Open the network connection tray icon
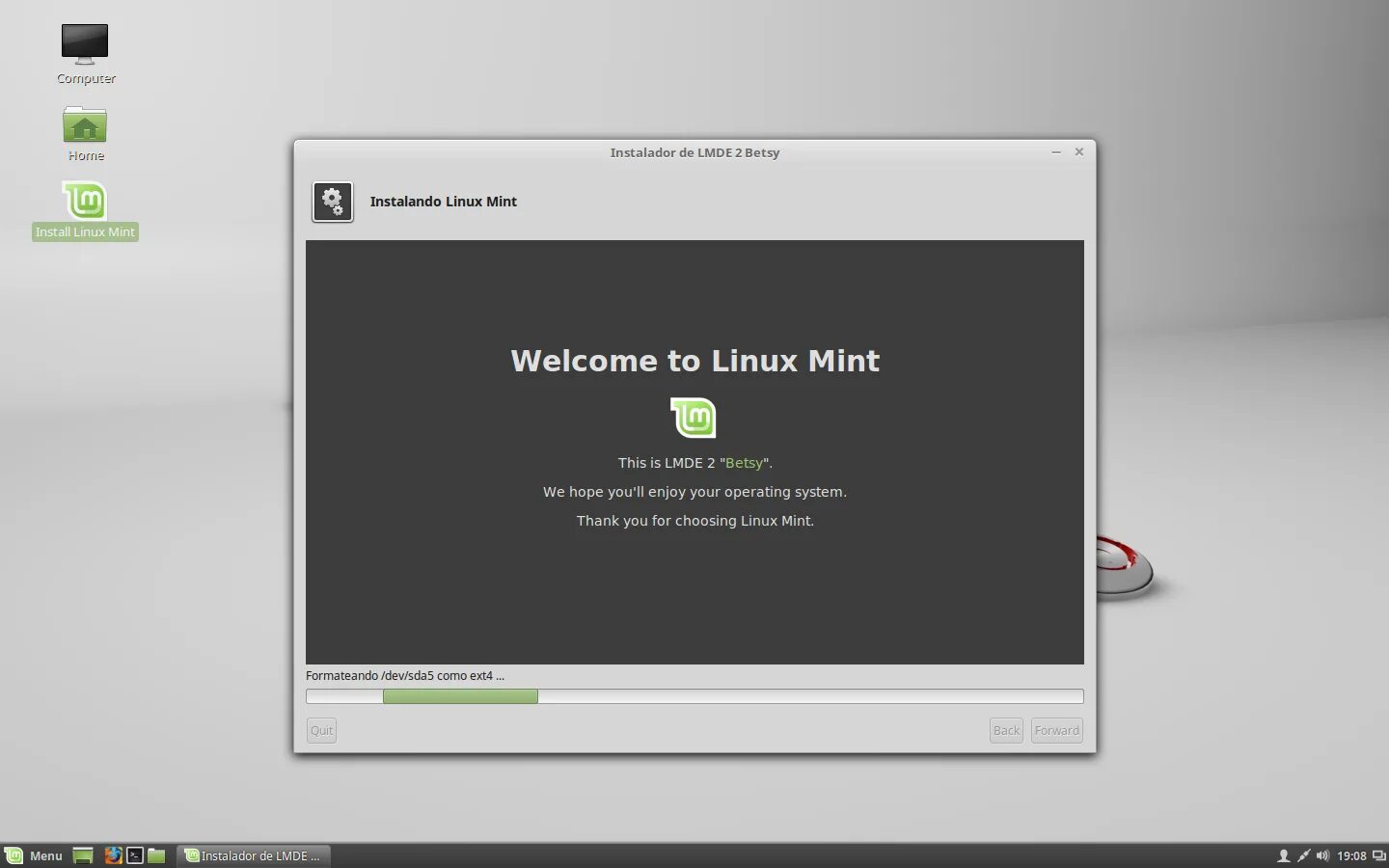1389x868 pixels. coord(1303,855)
